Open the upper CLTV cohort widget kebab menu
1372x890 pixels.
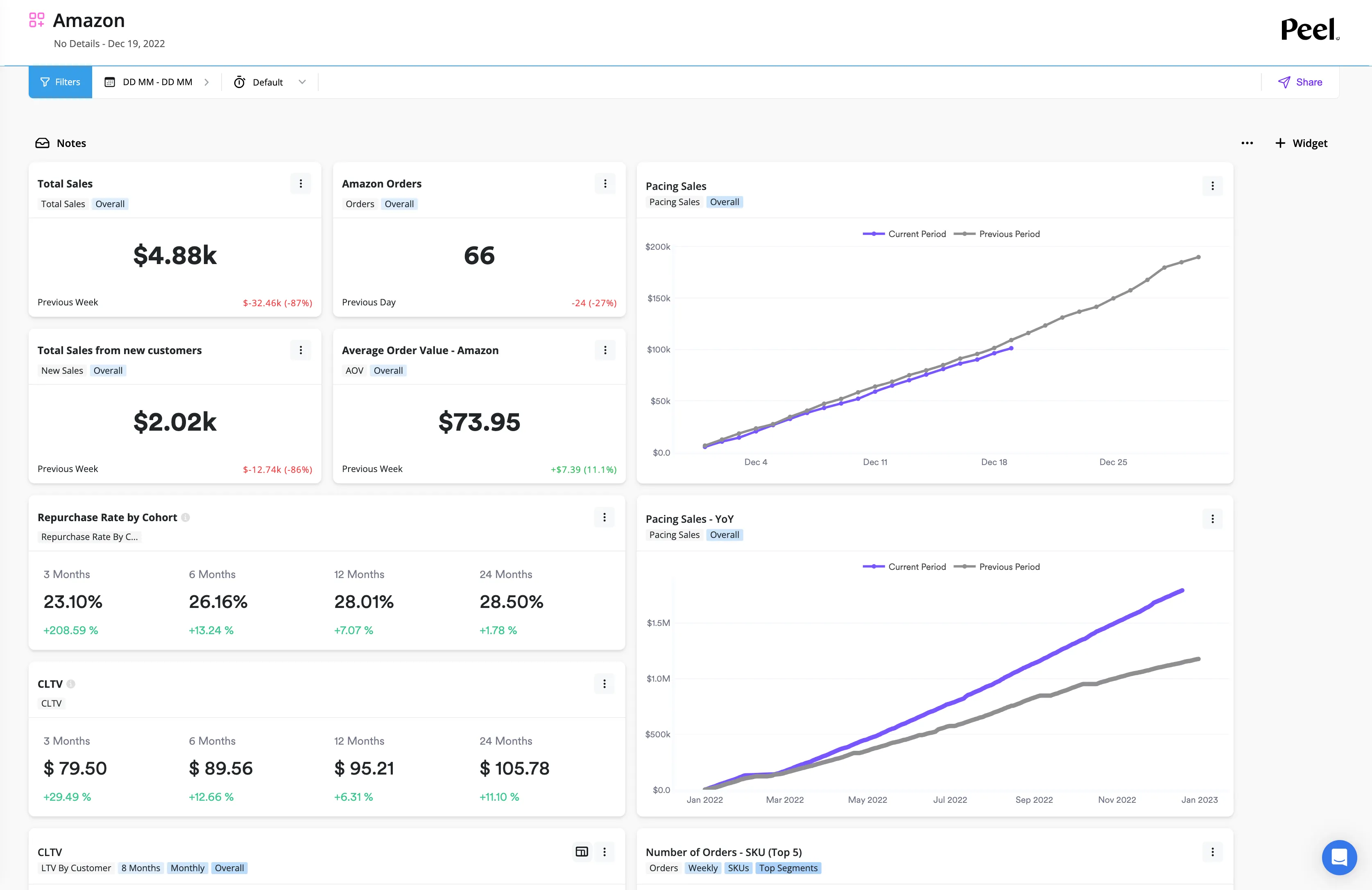coord(604,684)
